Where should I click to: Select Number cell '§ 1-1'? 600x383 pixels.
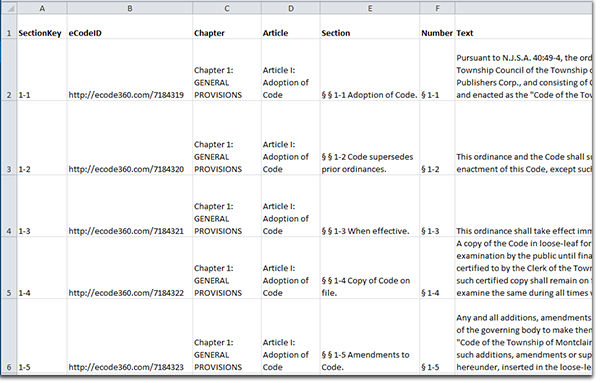[x=437, y=70]
